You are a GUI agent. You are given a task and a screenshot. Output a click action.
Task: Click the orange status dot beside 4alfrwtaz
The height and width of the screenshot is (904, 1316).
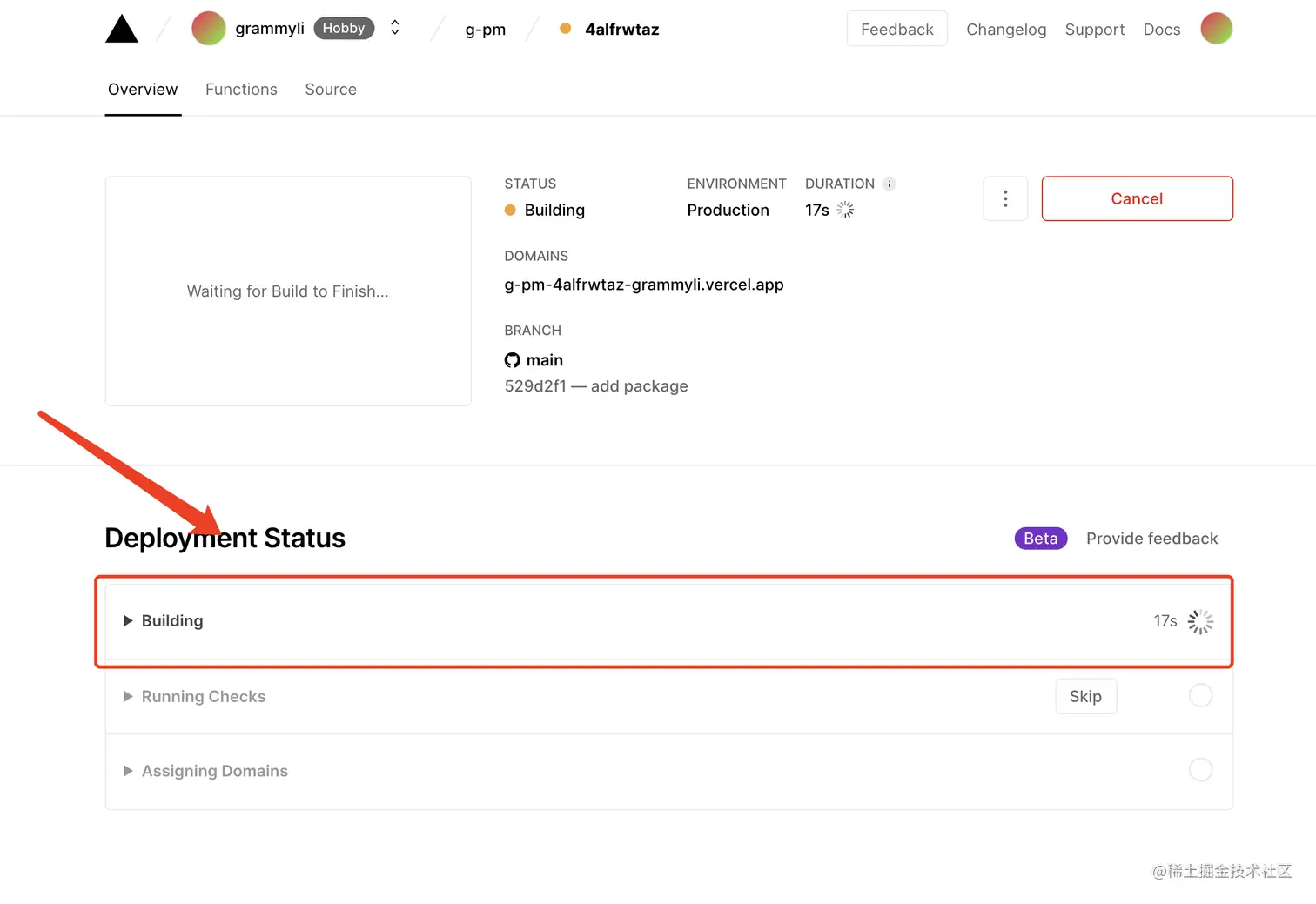(566, 29)
